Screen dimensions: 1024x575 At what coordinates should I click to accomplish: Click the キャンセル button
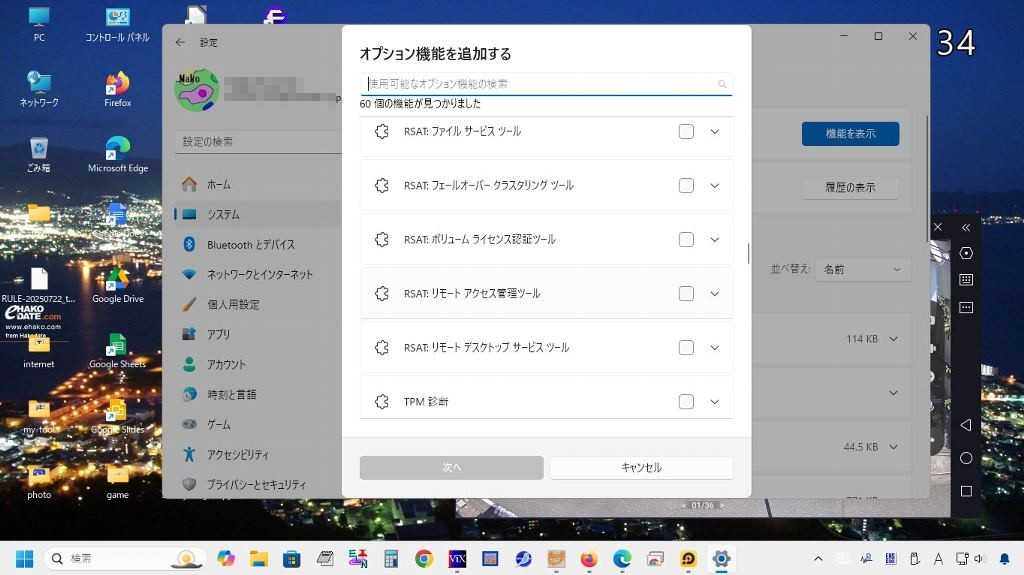[x=641, y=467]
